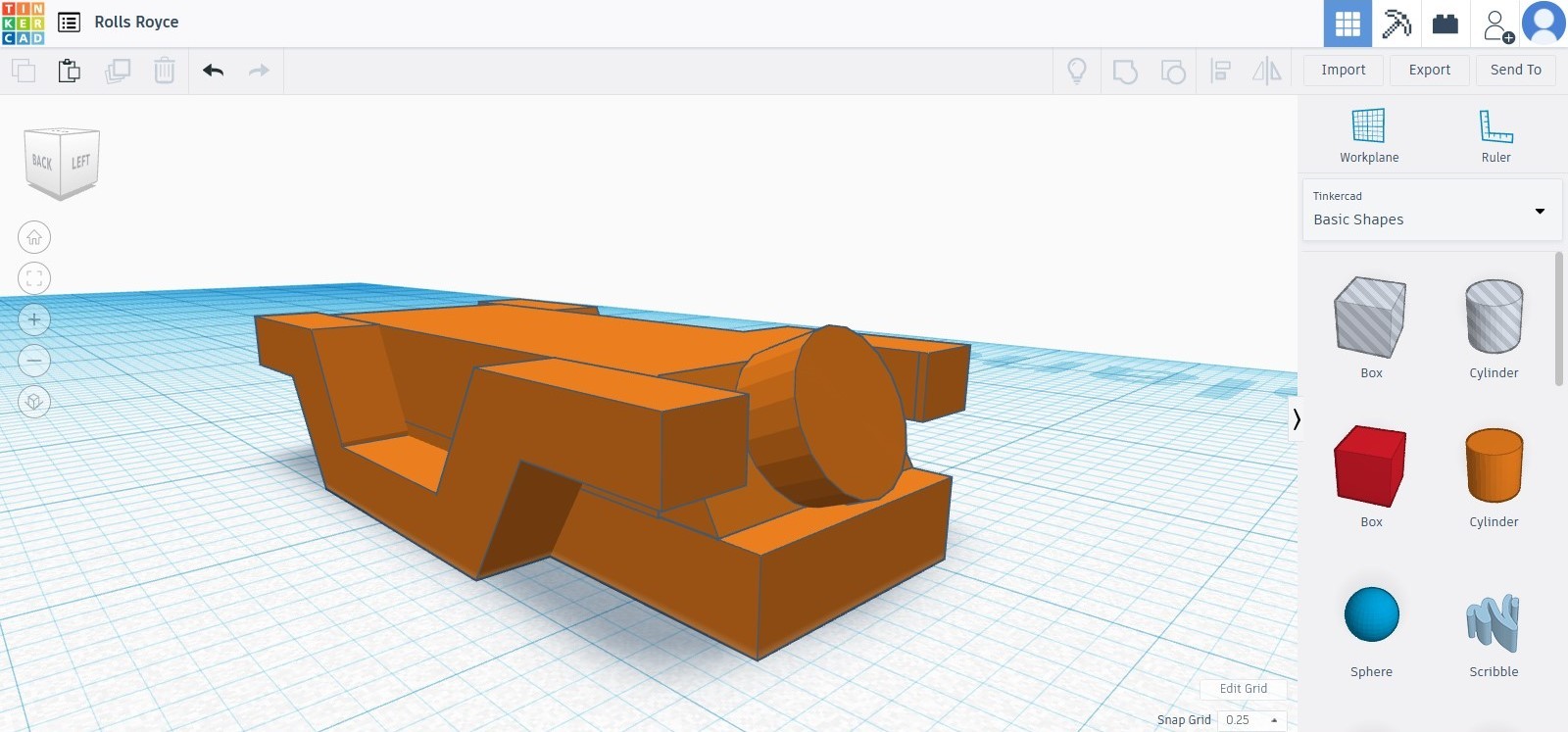1568x732 pixels.
Task: Click the shapes panel scrollbar
Action: point(1559,319)
